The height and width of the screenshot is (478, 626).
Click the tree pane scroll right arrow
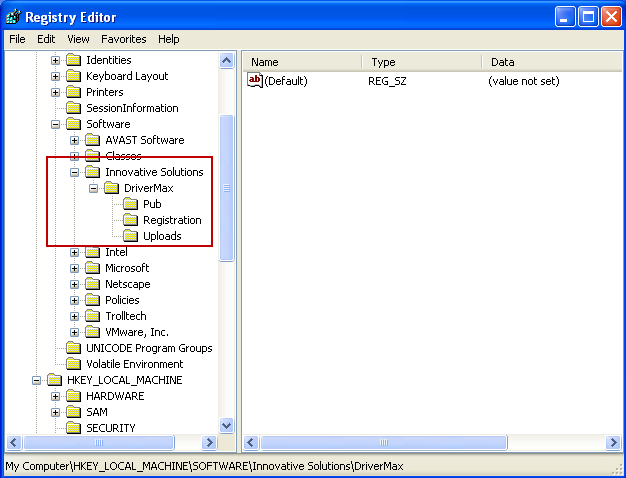(x=209, y=442)
